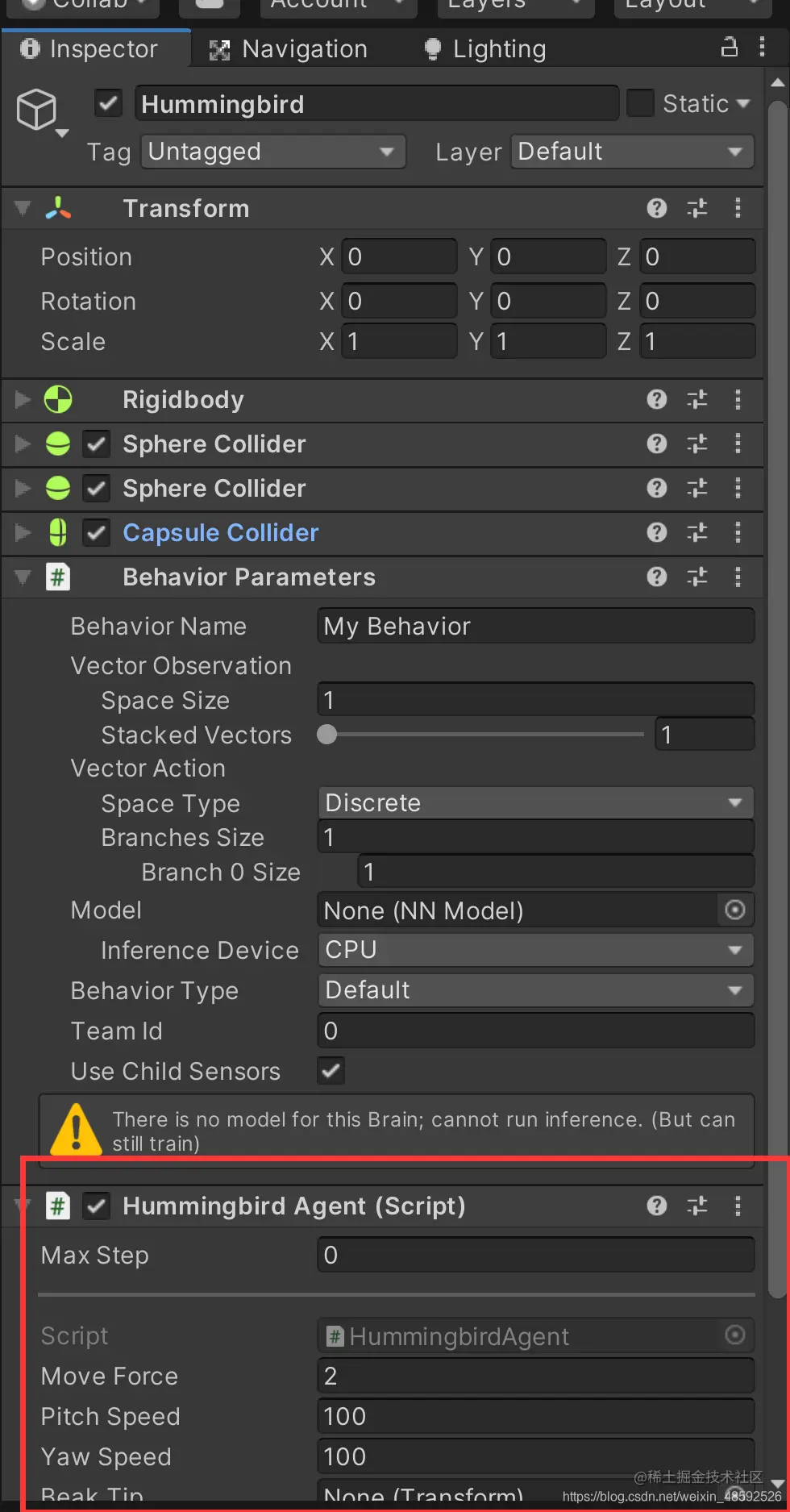
Task: Expand the Rigidbody component foldout
Action: click(23, 400)
